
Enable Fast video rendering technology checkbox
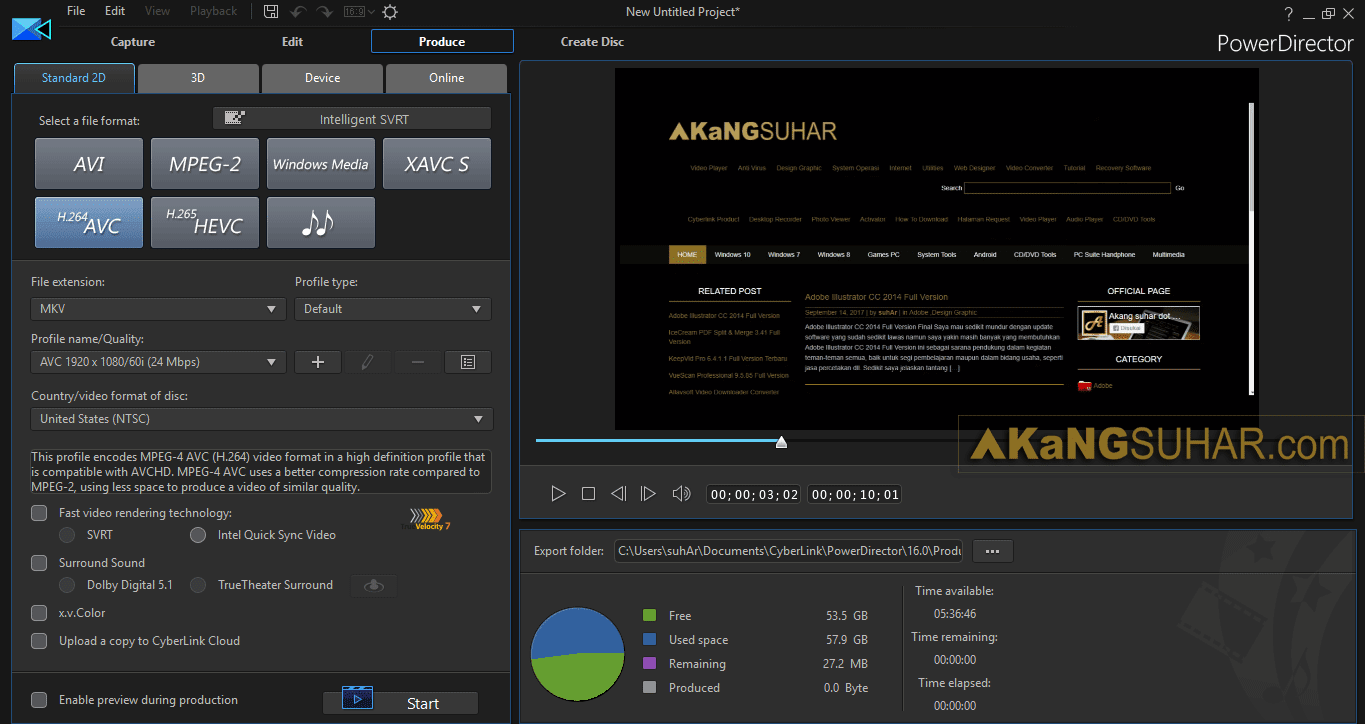(39, 513)
